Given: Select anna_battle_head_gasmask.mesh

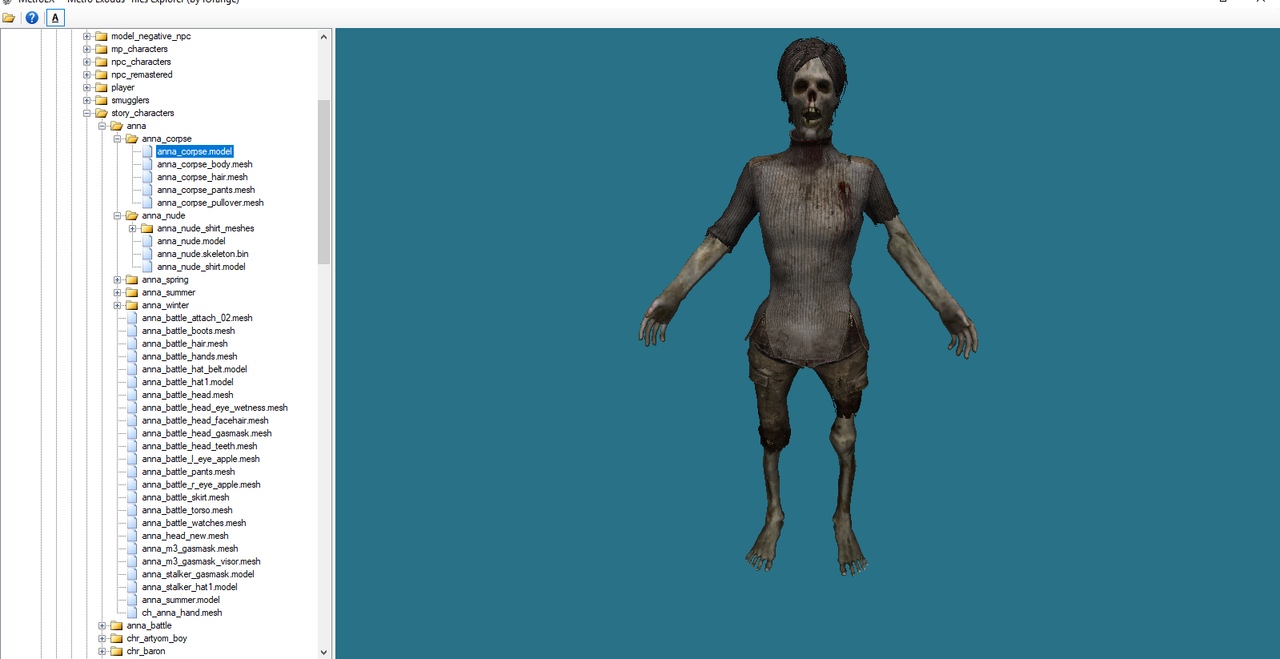Looking at the screenshot, I should pos(206,434).
